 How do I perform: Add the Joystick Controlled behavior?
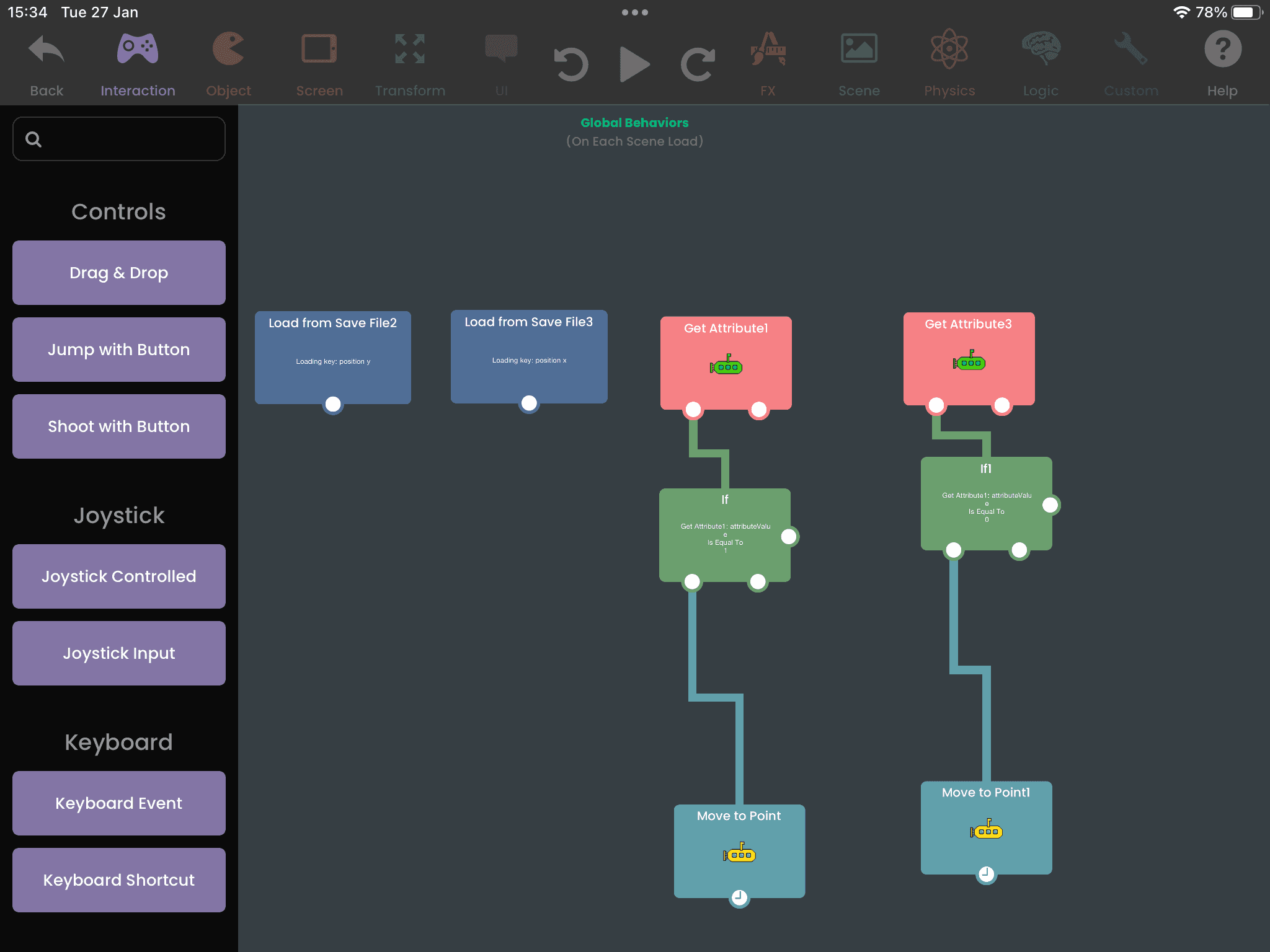tap(119, 576)
